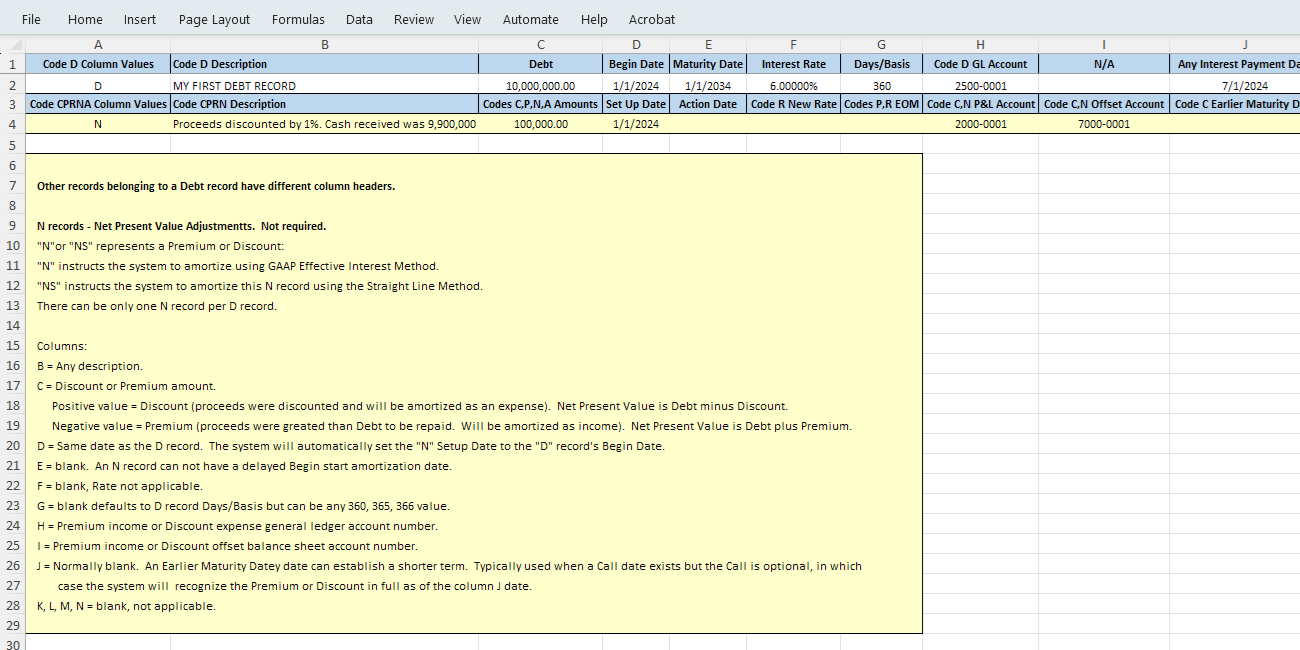The width and height of the screenshot is (1300, 650).
Task: Select the 'Debt' header cell
Action: click(541, 64)
